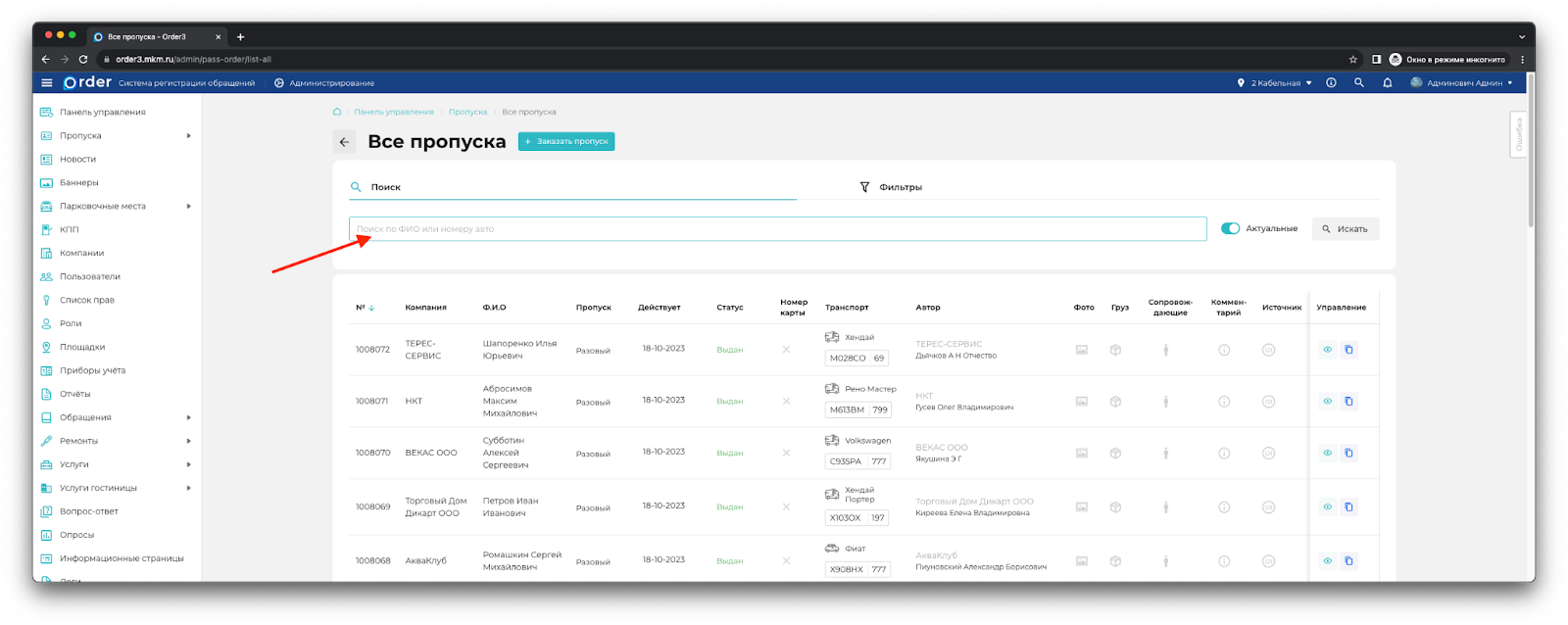Toggle the Актуальные switch off
This screenshot has width=1568, height=625.
(x=1230, y=228)
